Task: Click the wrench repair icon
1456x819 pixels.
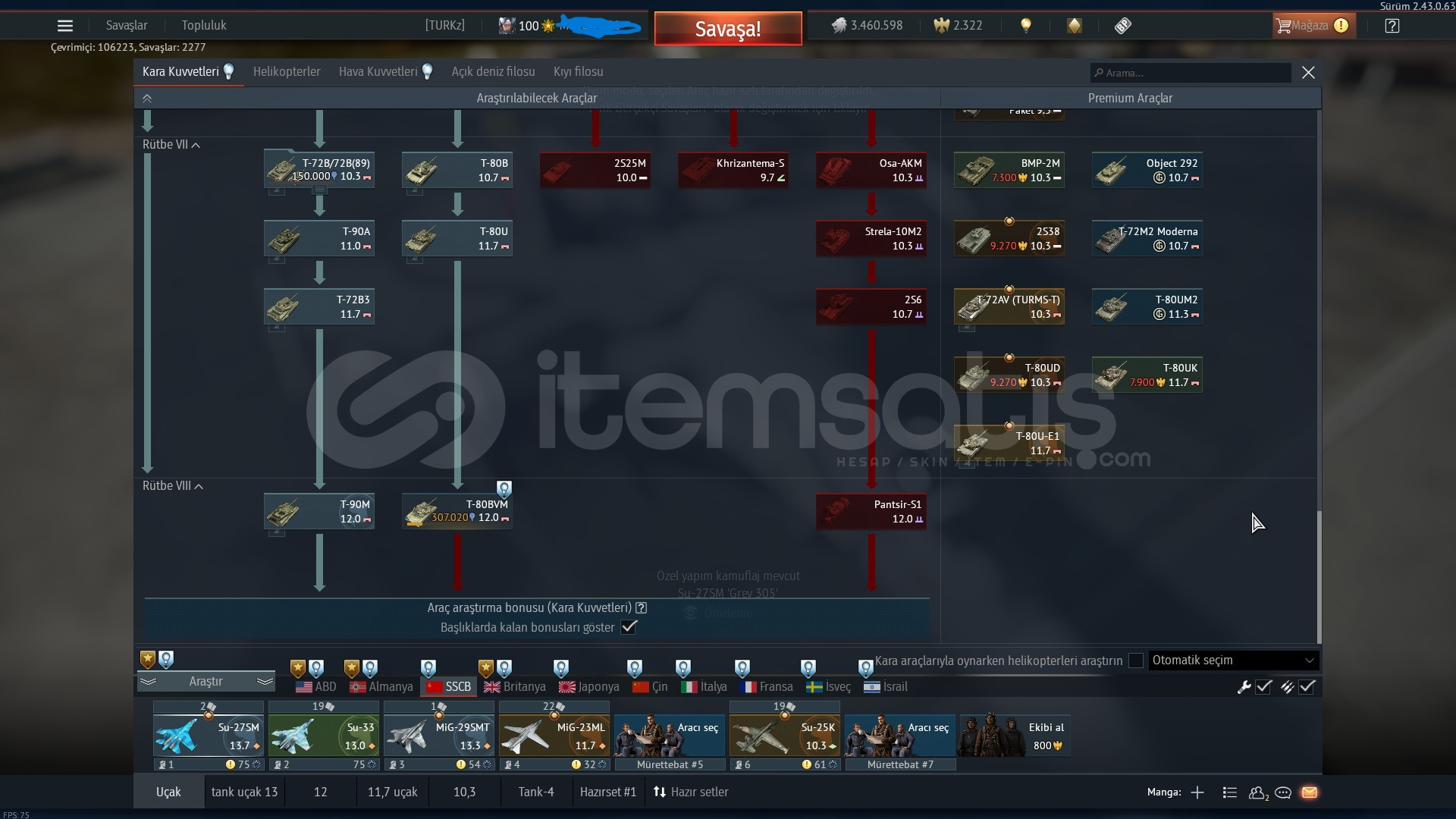Action: click(1244, 687)
